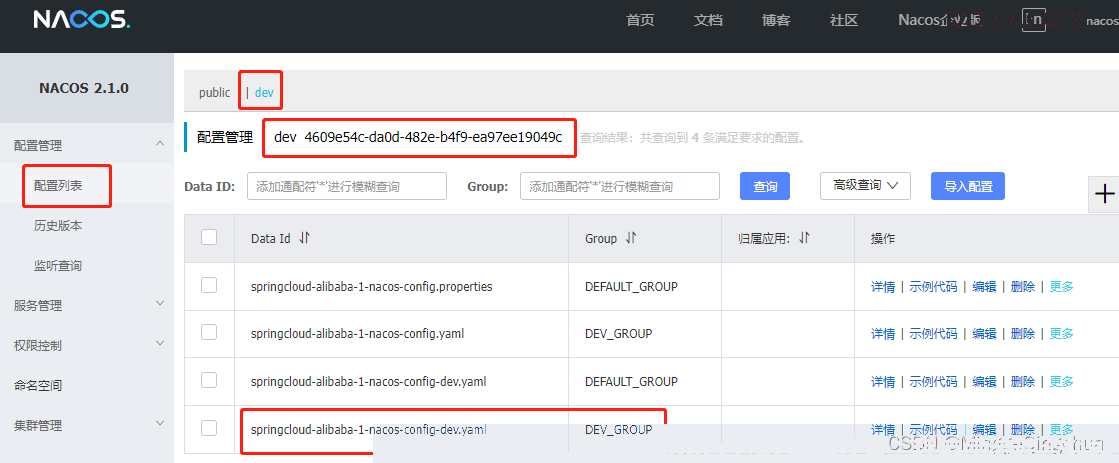Open 命名空间 in the sidebar
This screenshot has height=463, width=1119.
[38, 385]
